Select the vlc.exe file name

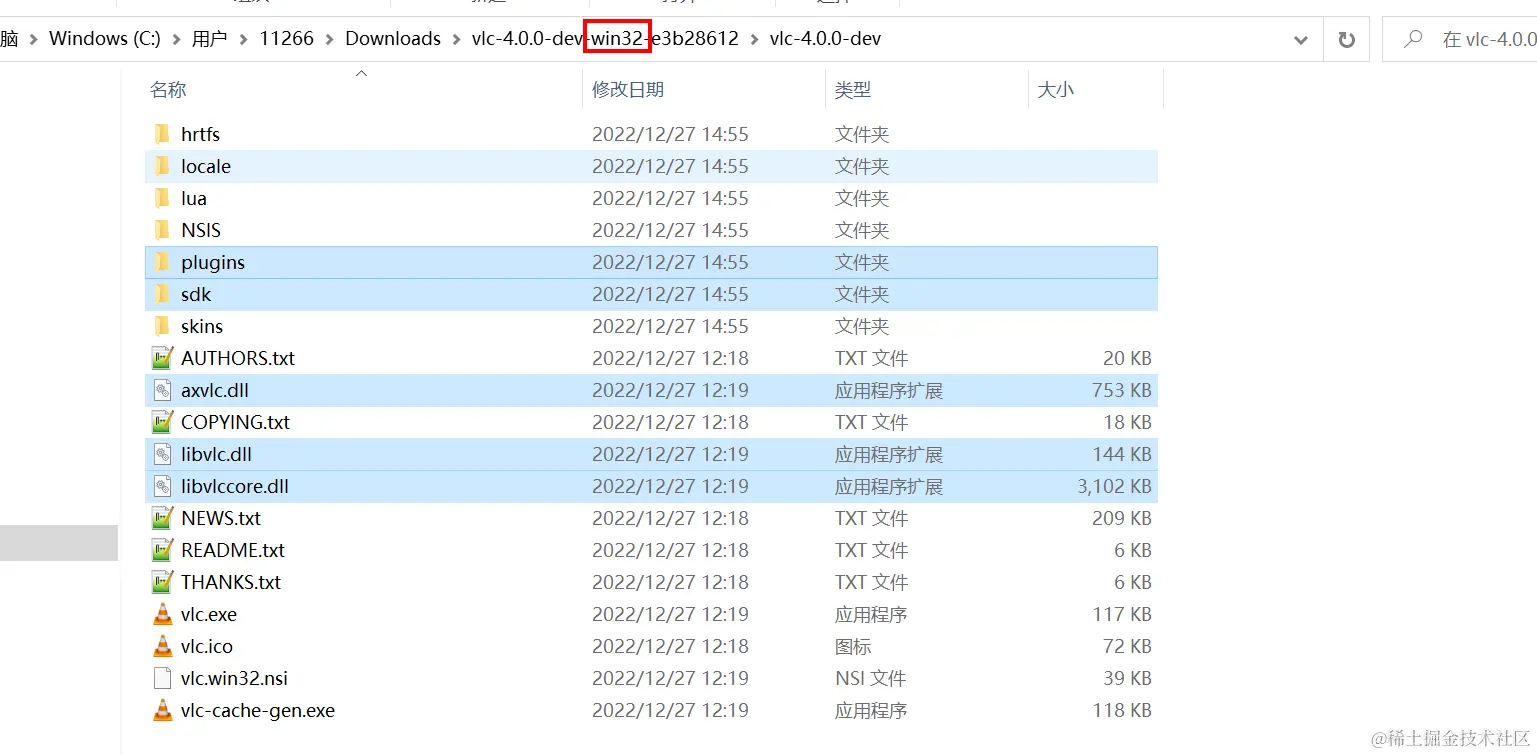point(209,614)
